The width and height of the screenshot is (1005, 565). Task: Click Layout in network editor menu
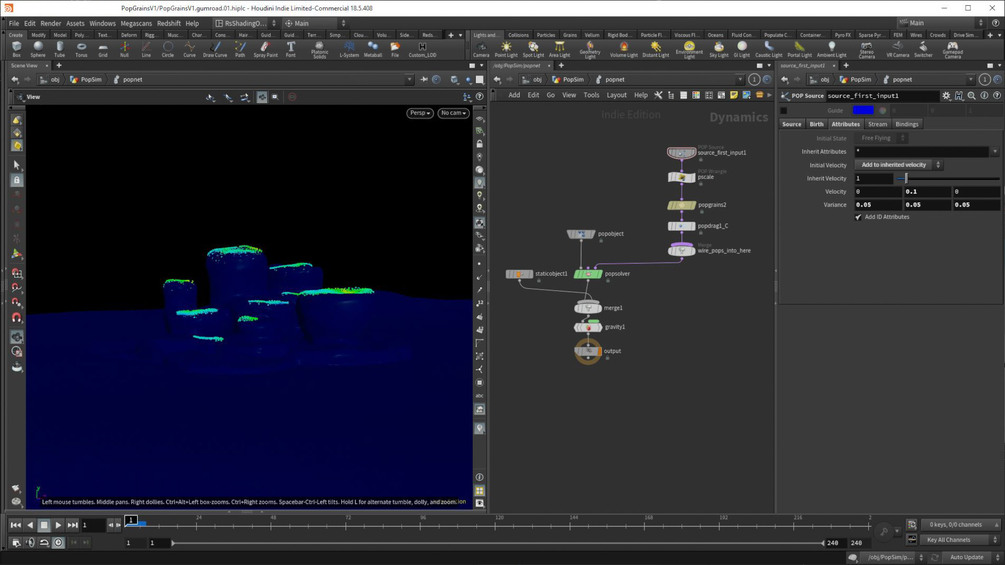click(x=617, y=95)
